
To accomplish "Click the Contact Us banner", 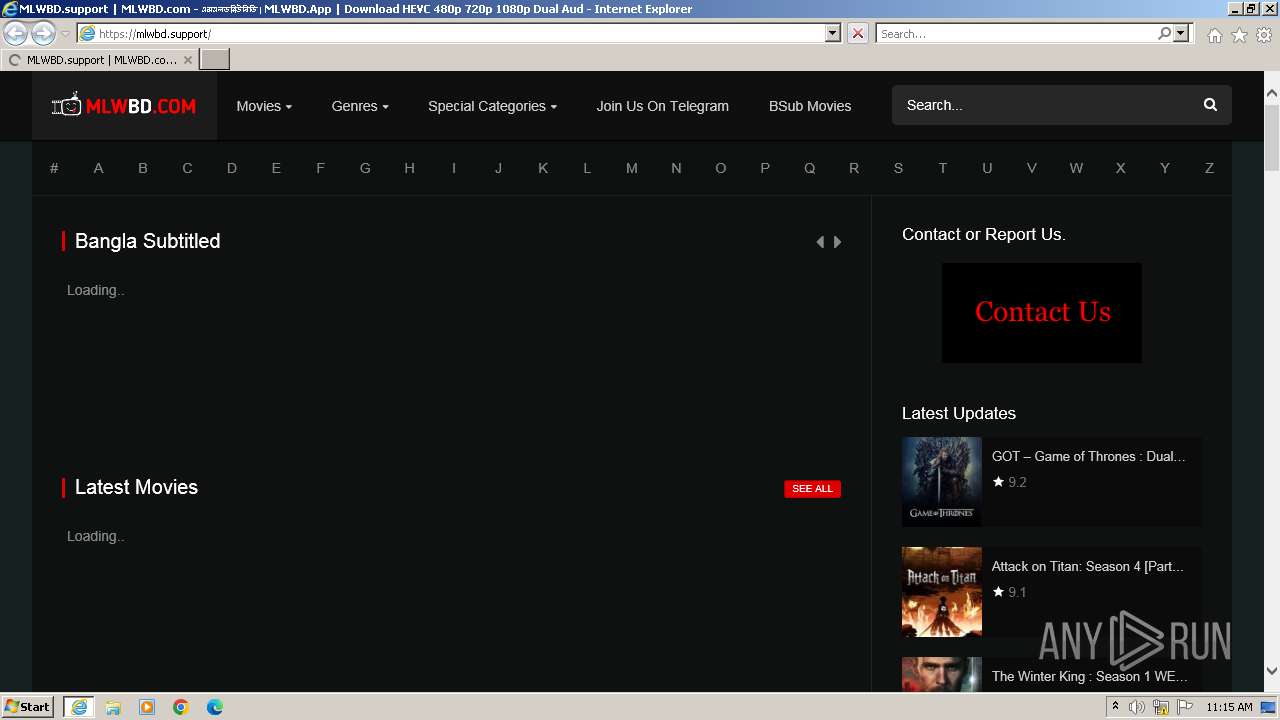I will [1042, 313].
